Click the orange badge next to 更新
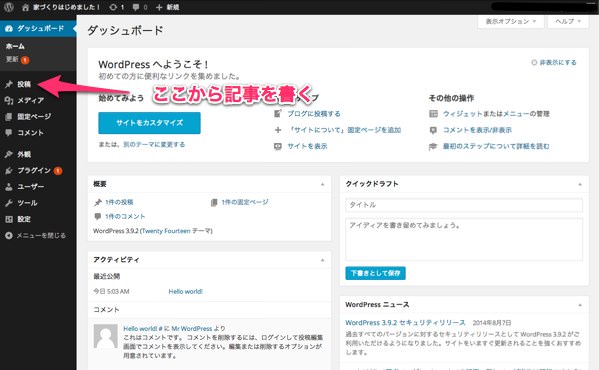The width and height of the screenshot is (599, 370). pyautogui.click(x=25, y=60)
